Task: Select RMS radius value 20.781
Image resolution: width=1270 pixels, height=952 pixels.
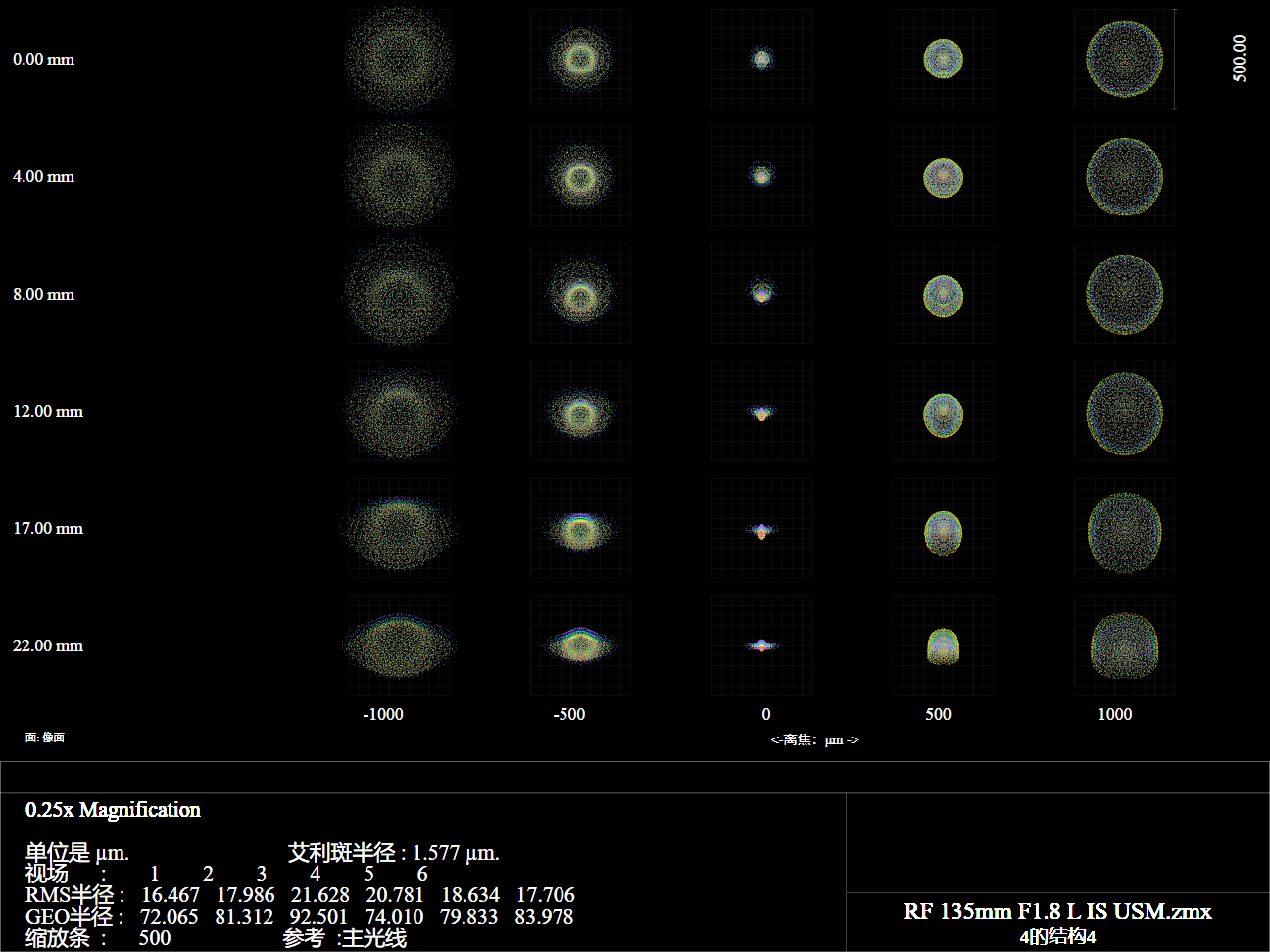Action: 395,895
